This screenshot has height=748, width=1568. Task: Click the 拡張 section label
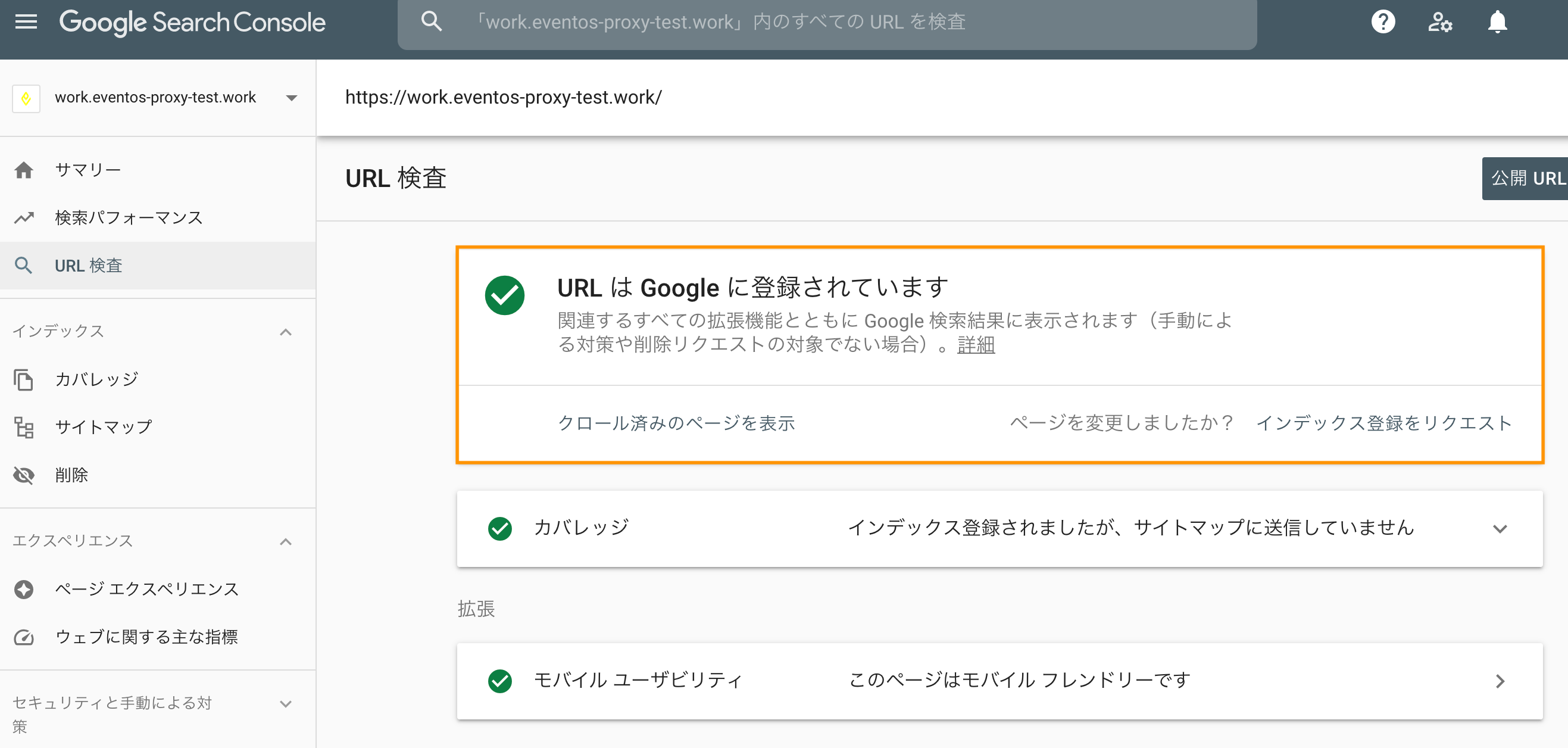(476, 609)
